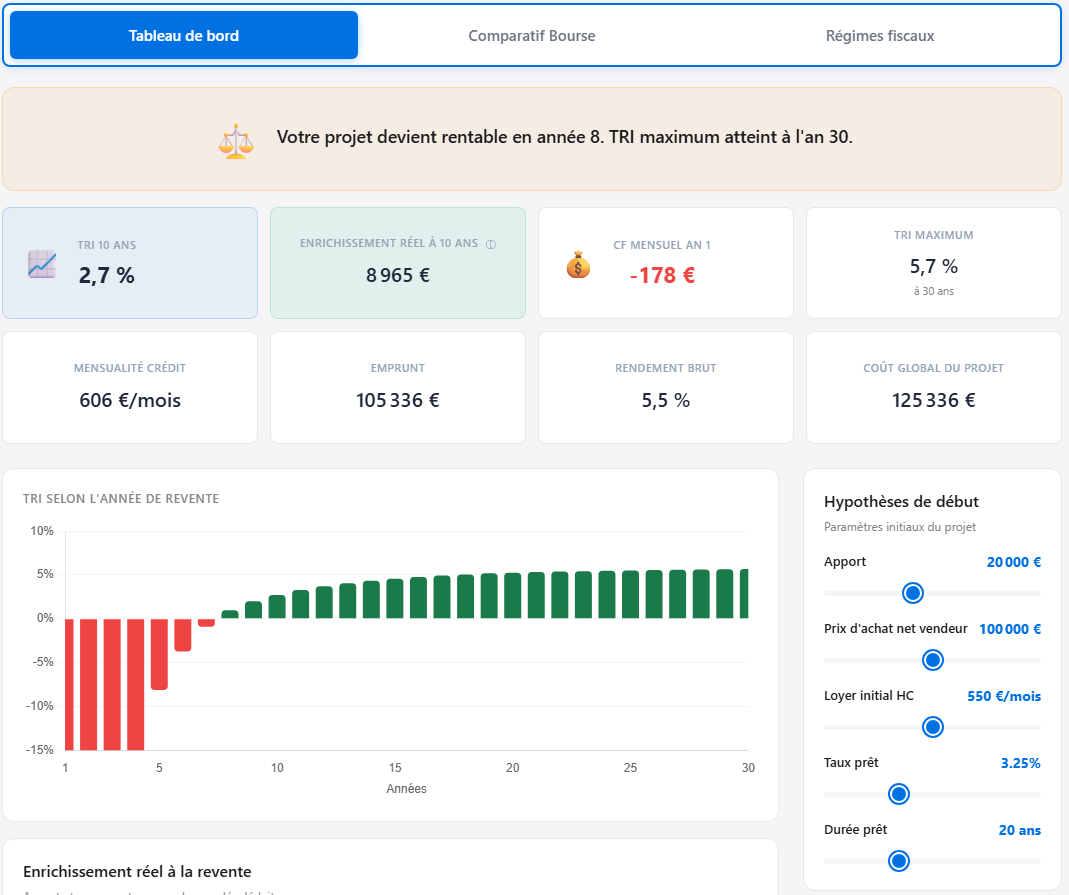
Task: Click the Taux prêt slider handle
Action: 898,794
